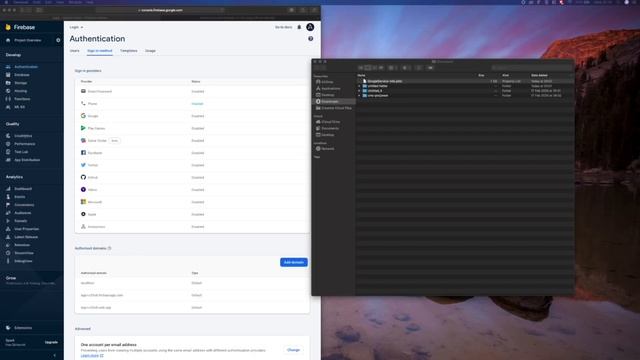The image size is (640, 360).
Task: Open Play Games provider row
Action: coord(192,128)
